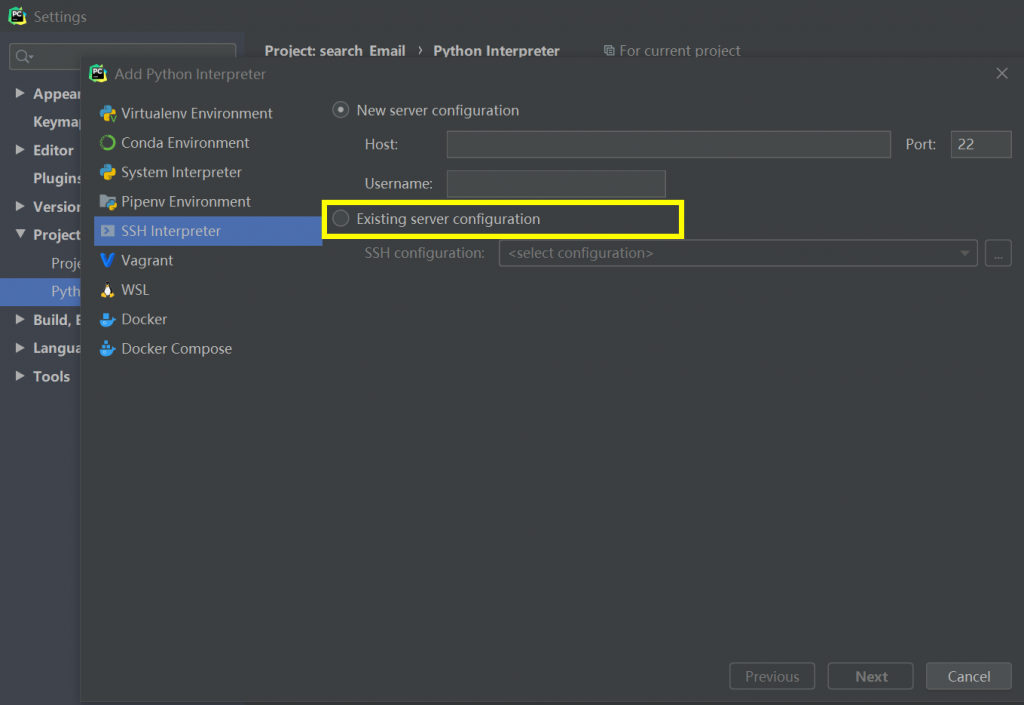Viewport: 1024px width, 705px height.
Task: Click the For current project copy icon
Action: click(609, 50)
